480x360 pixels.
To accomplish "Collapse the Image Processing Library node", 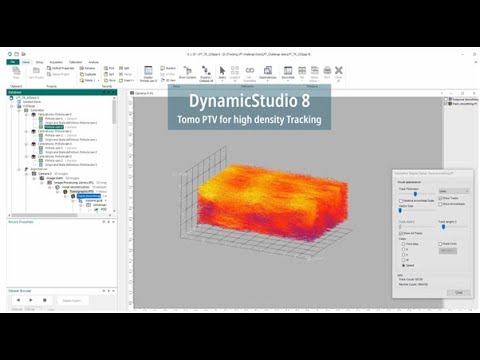I will [42, 183].
